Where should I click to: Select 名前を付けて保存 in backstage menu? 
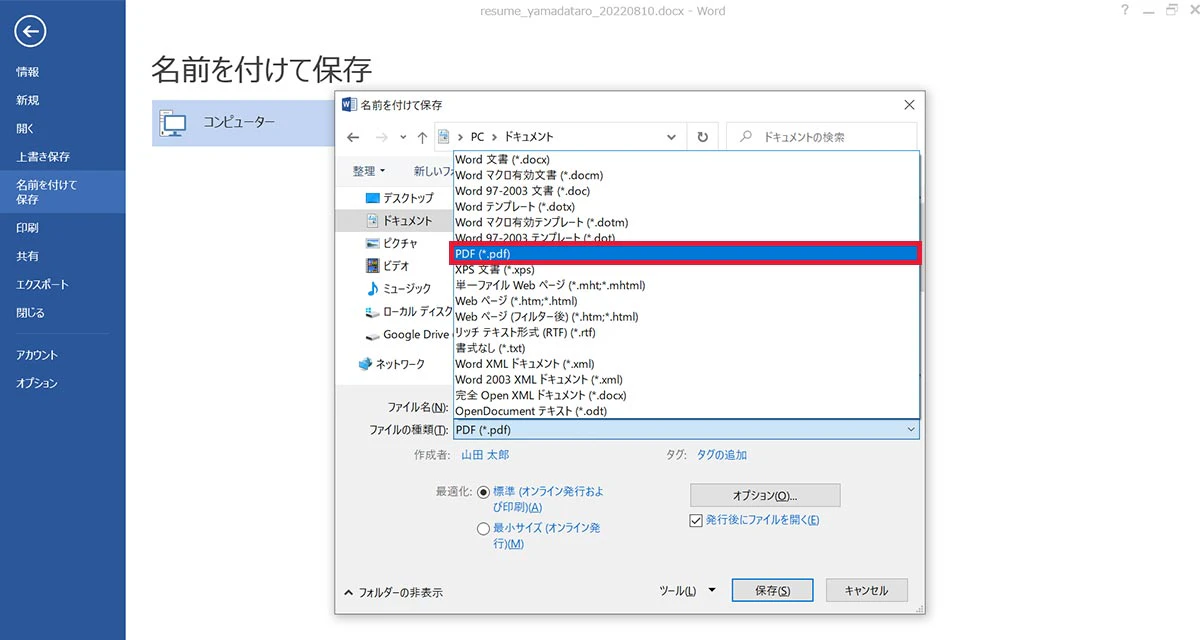(x=62, y=192)
